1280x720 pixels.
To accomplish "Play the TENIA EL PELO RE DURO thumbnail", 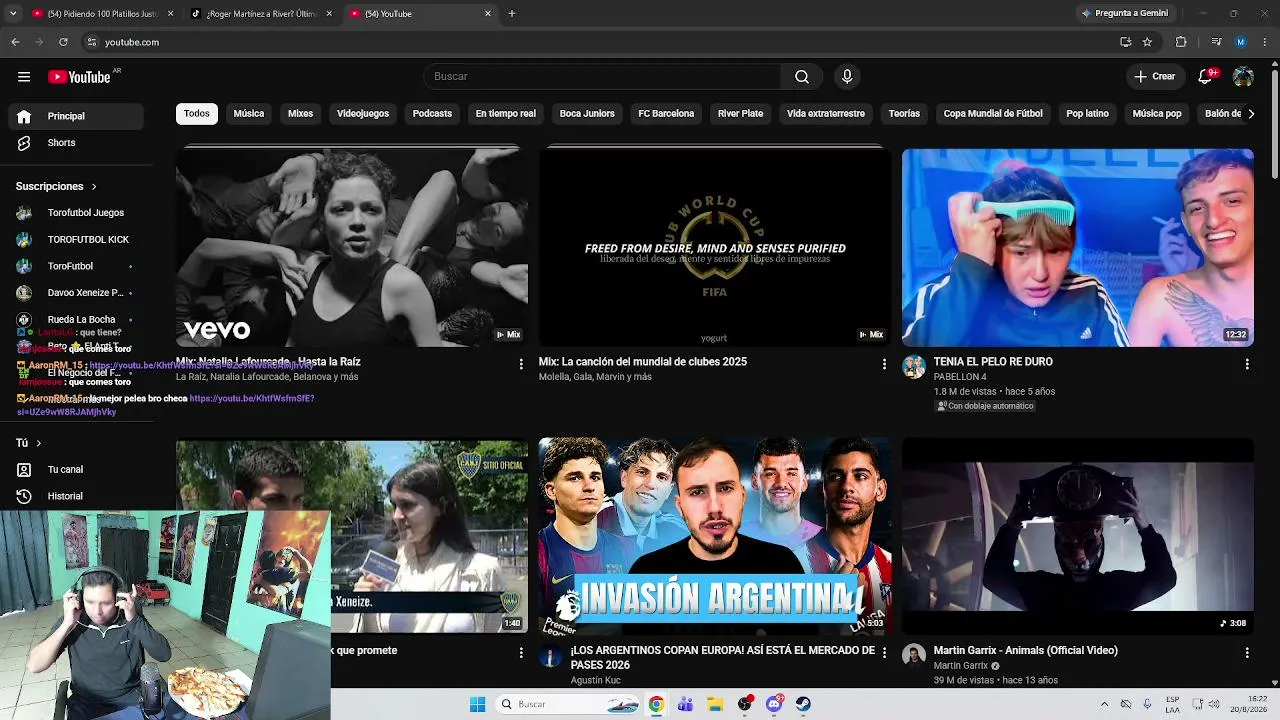I will point(1078,247).
